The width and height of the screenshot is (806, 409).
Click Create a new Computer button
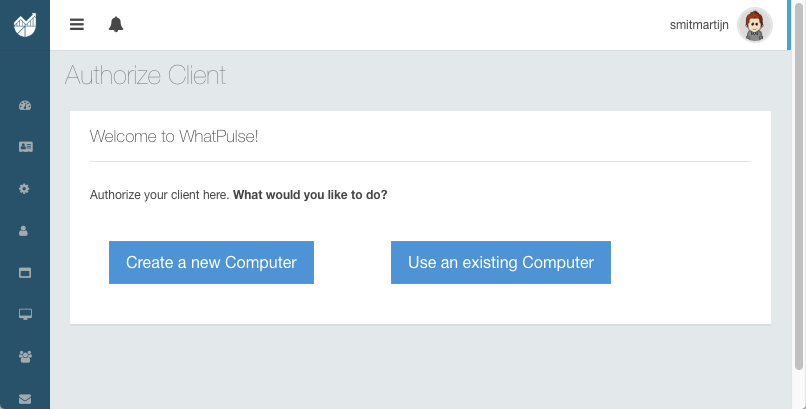(211, 263)
